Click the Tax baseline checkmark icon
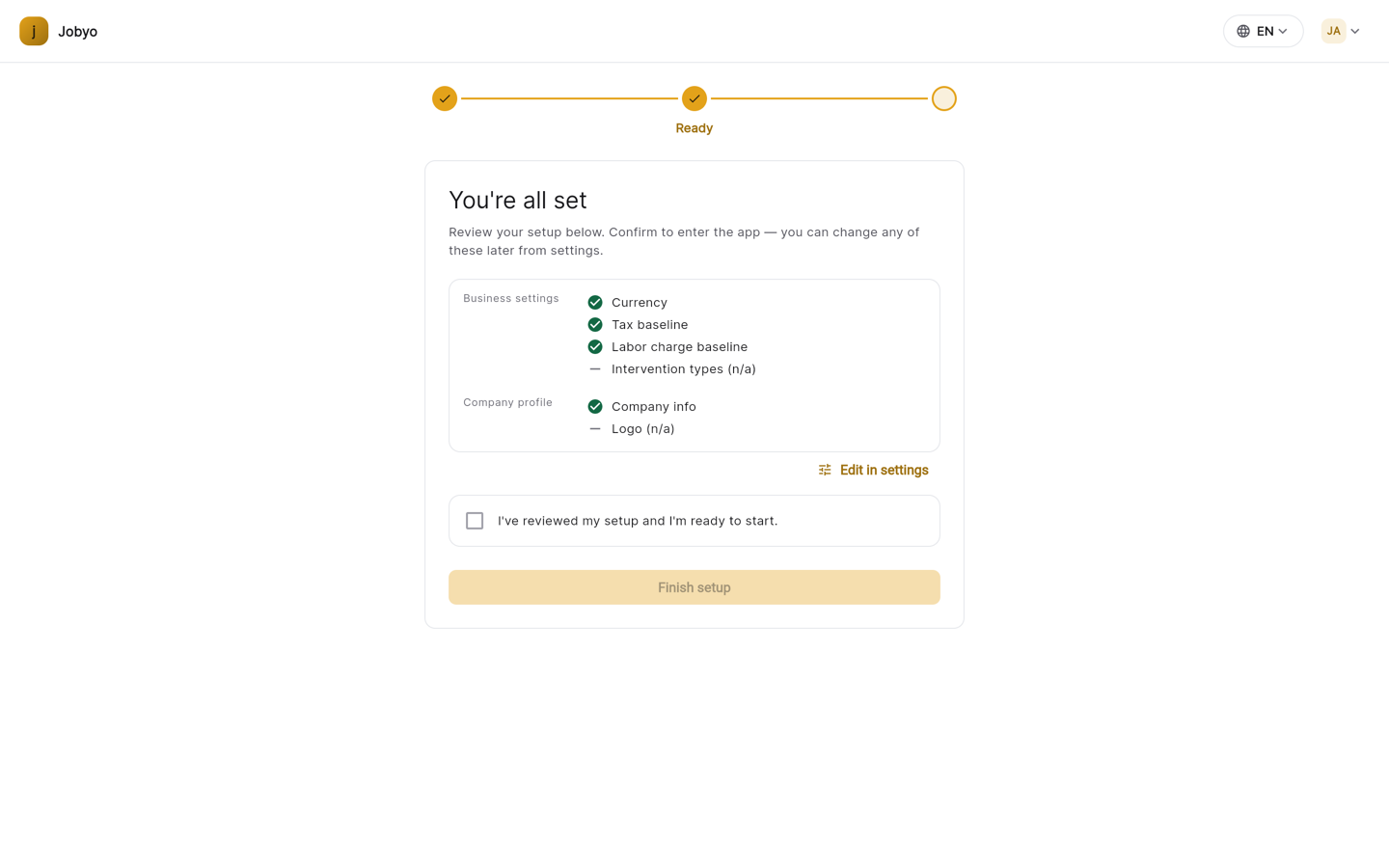This screenshot has height=868, width=1389. 595,324
